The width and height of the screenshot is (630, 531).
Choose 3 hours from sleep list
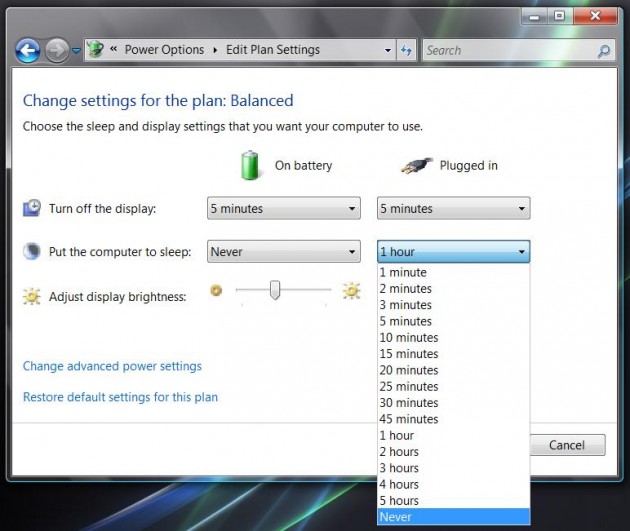pyautogui.click(x=454, y=468)
